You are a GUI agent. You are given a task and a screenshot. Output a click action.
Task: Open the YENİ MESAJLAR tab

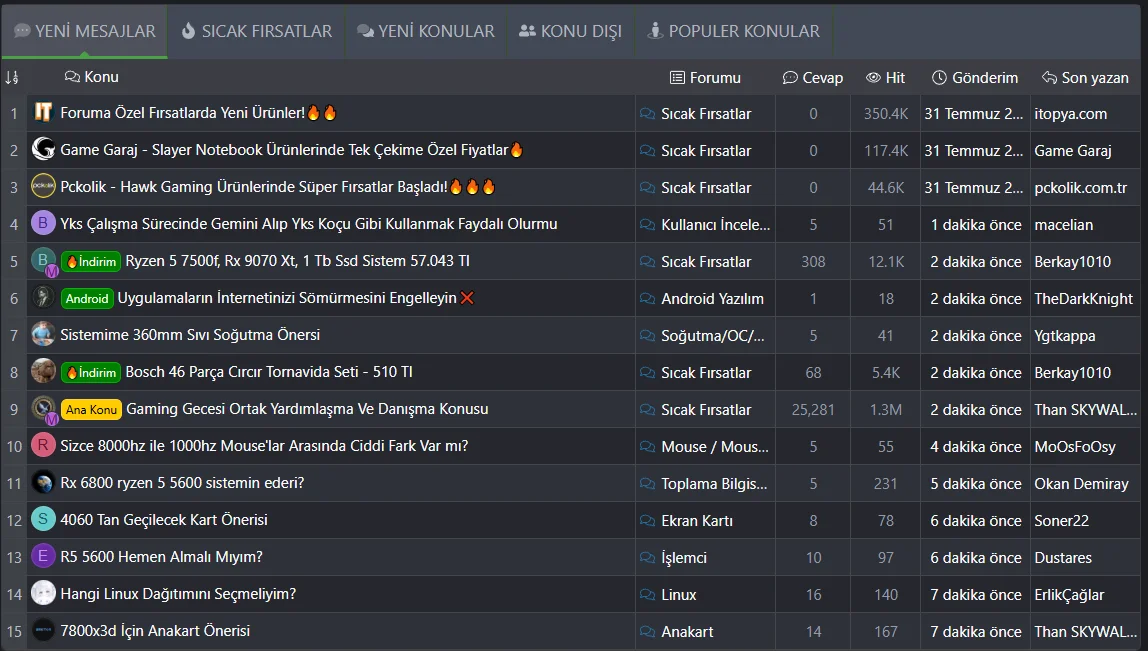[x=85, y=31]
